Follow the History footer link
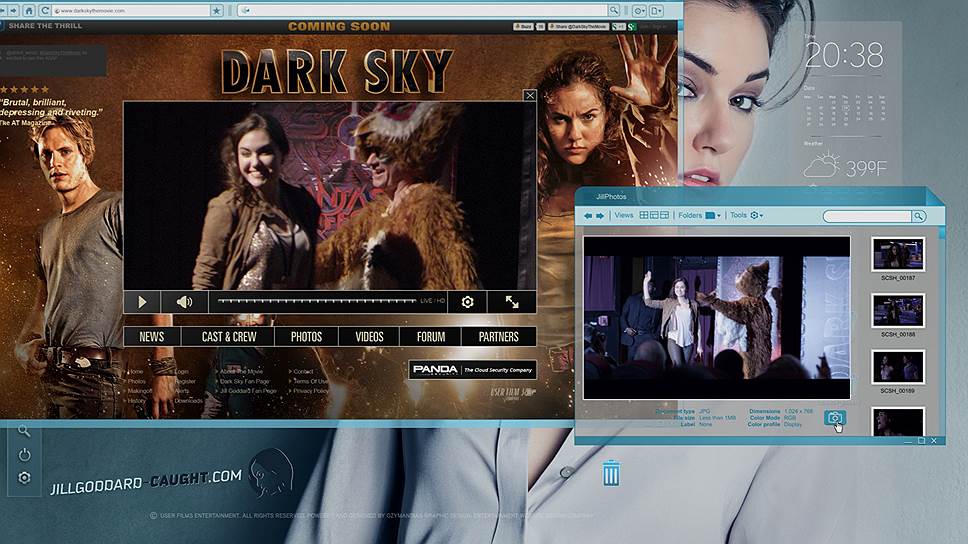 tap(136, 401)
